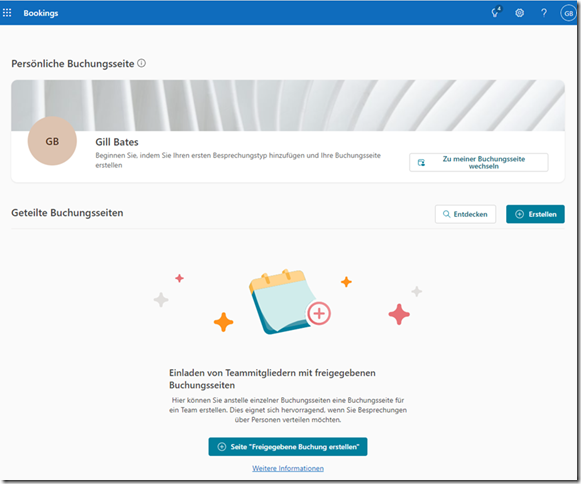581x484 pixels.
Task: Open the app launcher grid icon
Action: [x=7, y=13]
